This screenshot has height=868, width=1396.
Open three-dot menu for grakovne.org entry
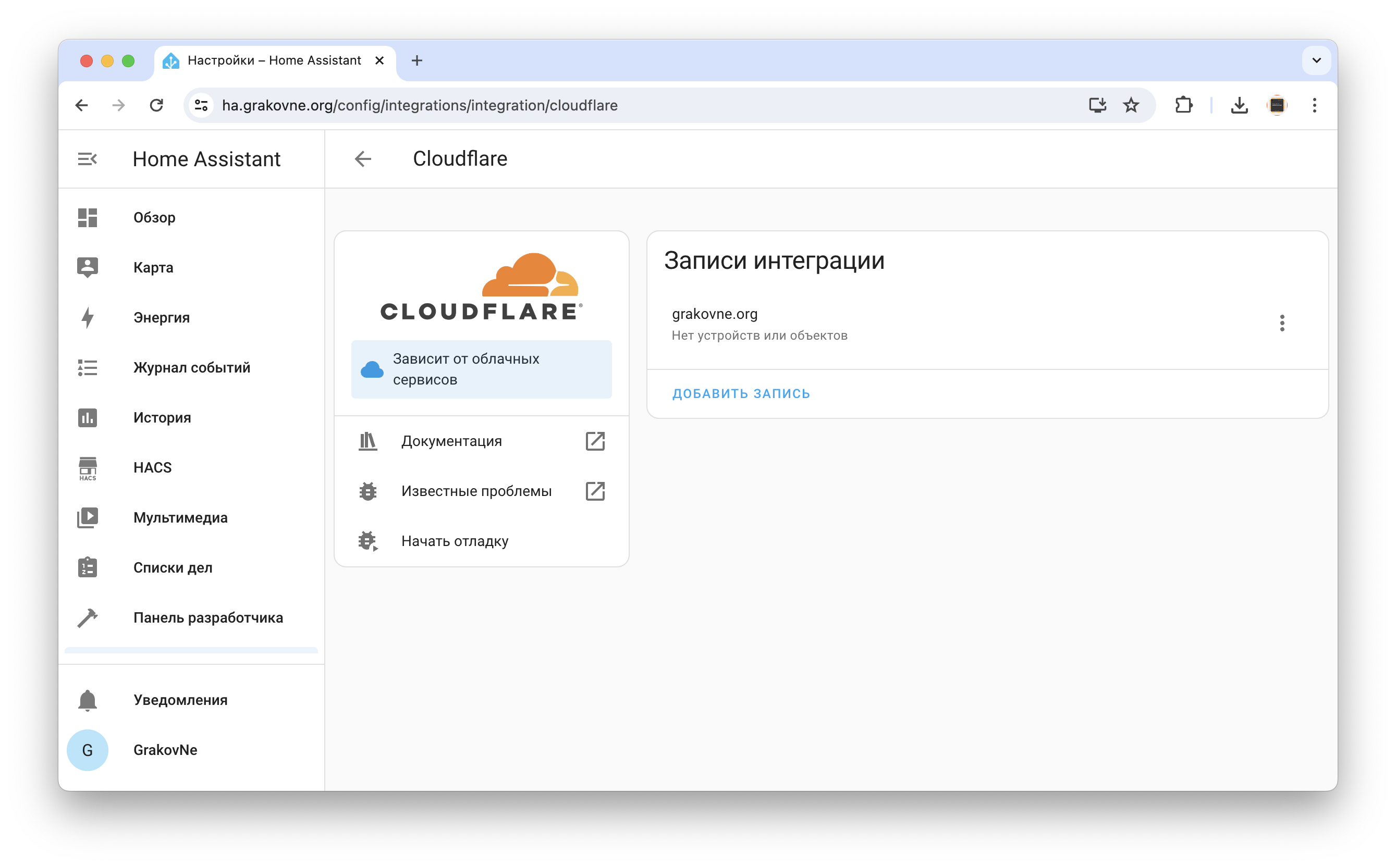1282,323
